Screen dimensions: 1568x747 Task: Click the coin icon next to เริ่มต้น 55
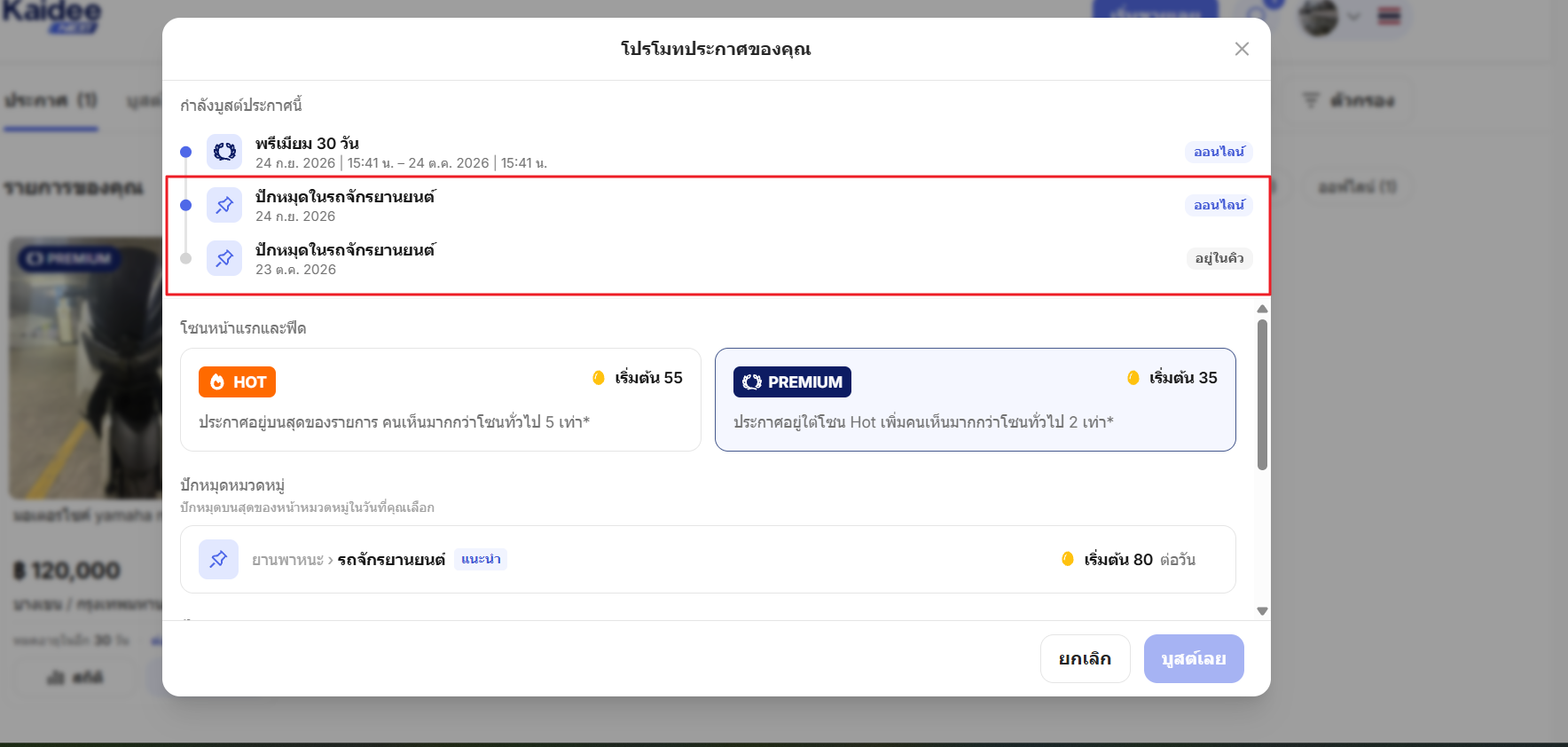click(x=599, y=378)
